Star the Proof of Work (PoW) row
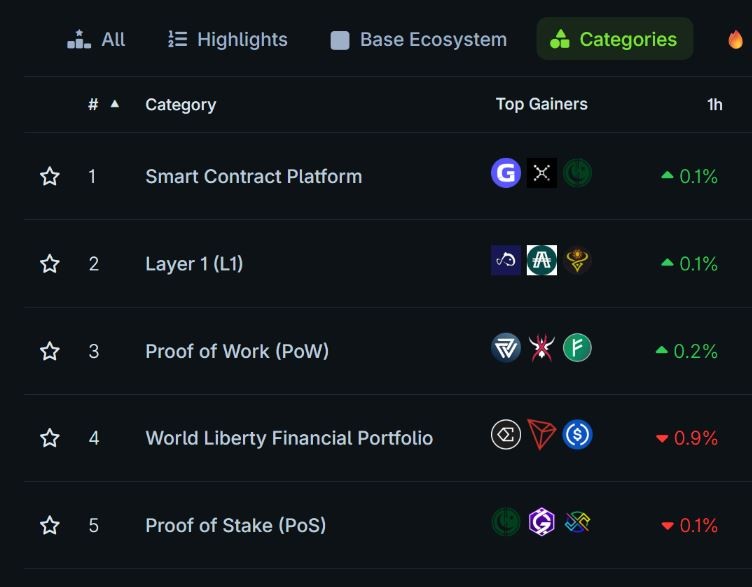 click(x=49, y=351)
